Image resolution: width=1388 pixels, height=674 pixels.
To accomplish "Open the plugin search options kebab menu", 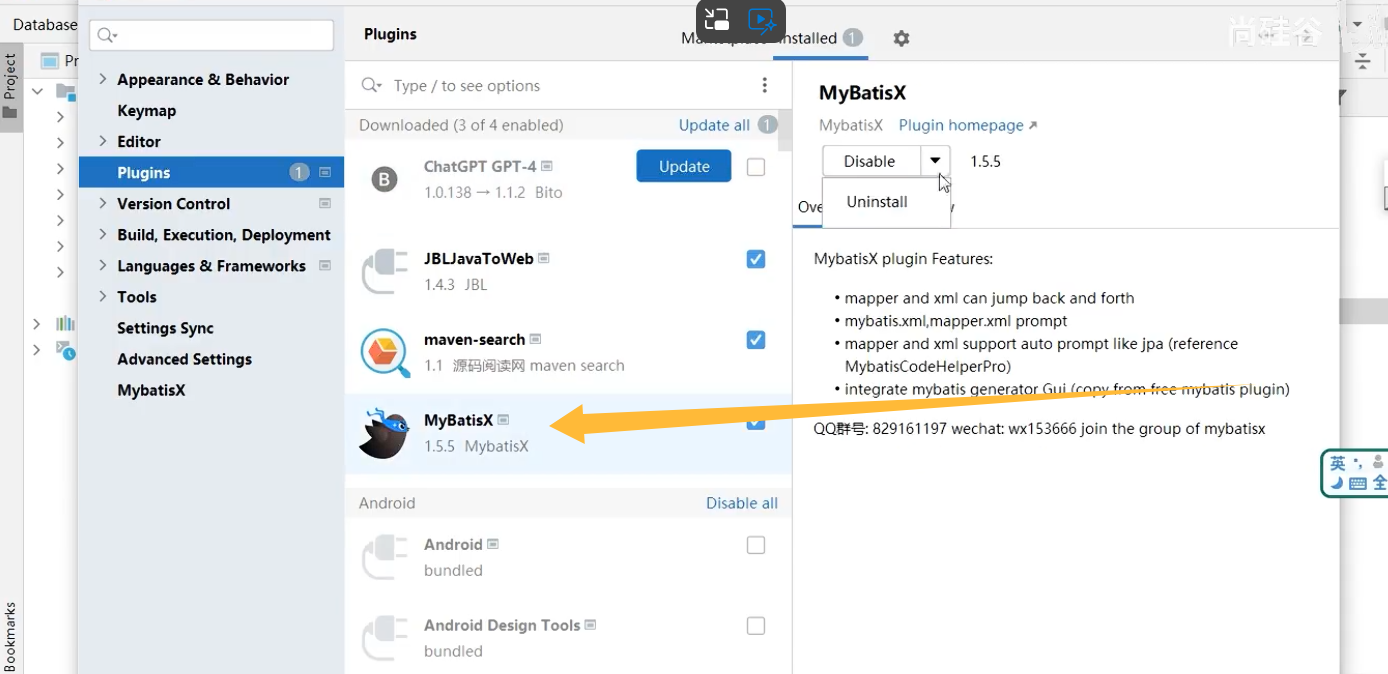I will (x=764, y=86).
